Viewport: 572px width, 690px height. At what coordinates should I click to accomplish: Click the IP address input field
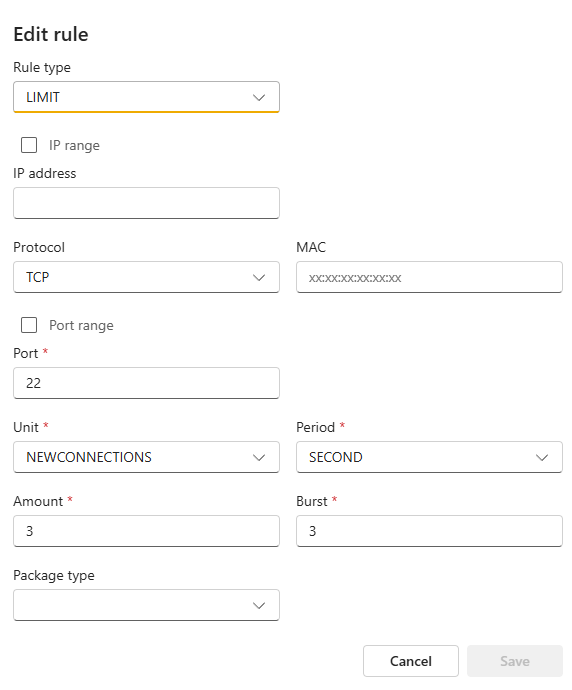tap(146, 203)
